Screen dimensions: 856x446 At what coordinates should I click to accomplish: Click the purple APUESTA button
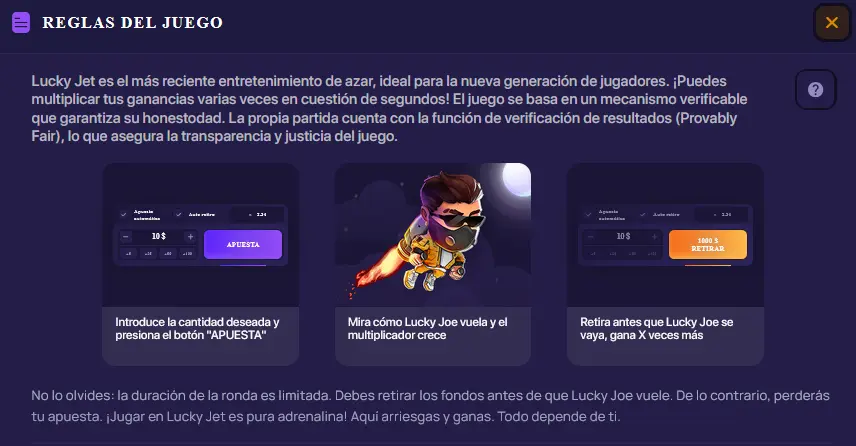coord(243,245)
